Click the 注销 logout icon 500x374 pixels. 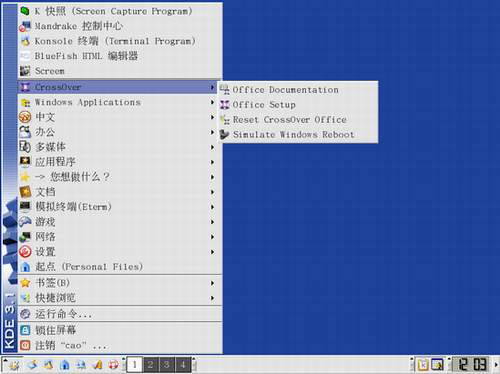pyautogui.click(x=25, y=345)
